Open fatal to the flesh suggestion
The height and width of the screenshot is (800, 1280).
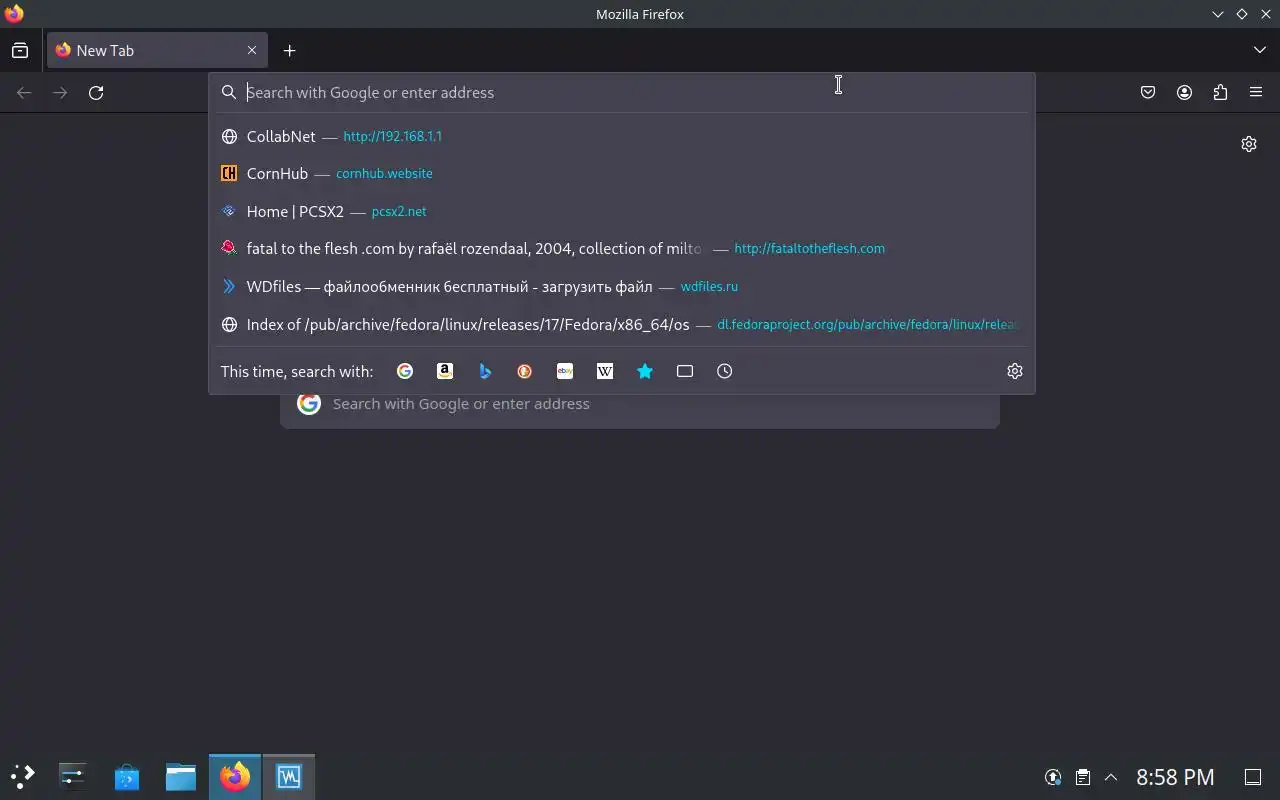click(622, 248)
